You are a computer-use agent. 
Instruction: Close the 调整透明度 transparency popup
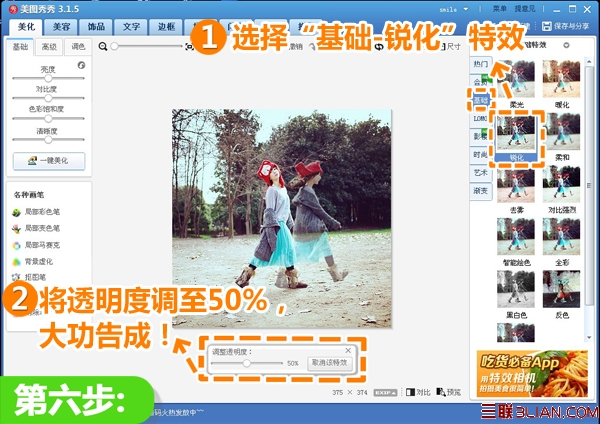click(348, 350)
